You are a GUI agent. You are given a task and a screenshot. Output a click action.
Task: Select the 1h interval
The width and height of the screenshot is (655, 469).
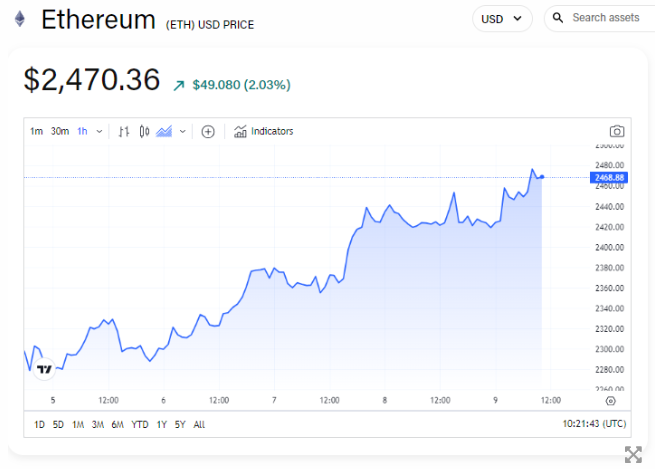pyautogui.click(x=82, y=132)
